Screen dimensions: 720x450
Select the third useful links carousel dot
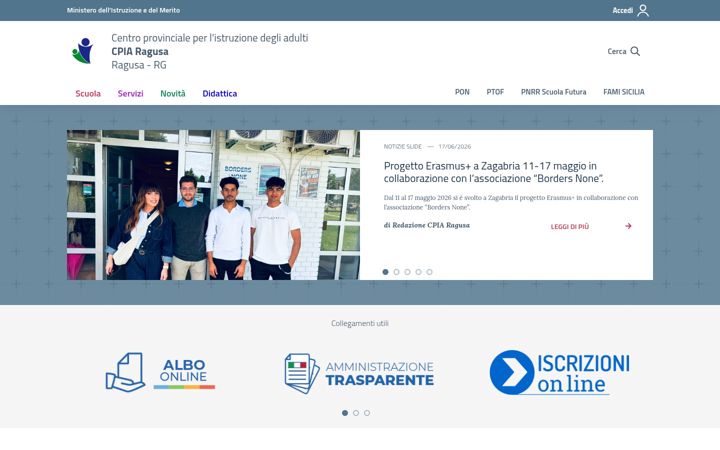[x=367, y=413]
